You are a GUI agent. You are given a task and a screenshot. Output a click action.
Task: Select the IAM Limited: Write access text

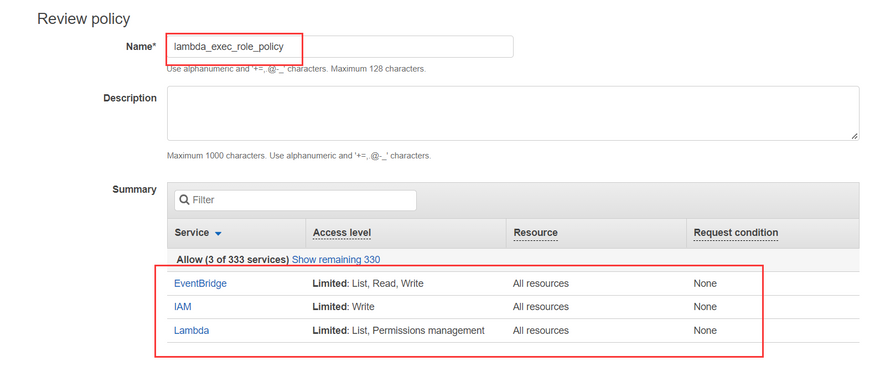pos(343,307)
